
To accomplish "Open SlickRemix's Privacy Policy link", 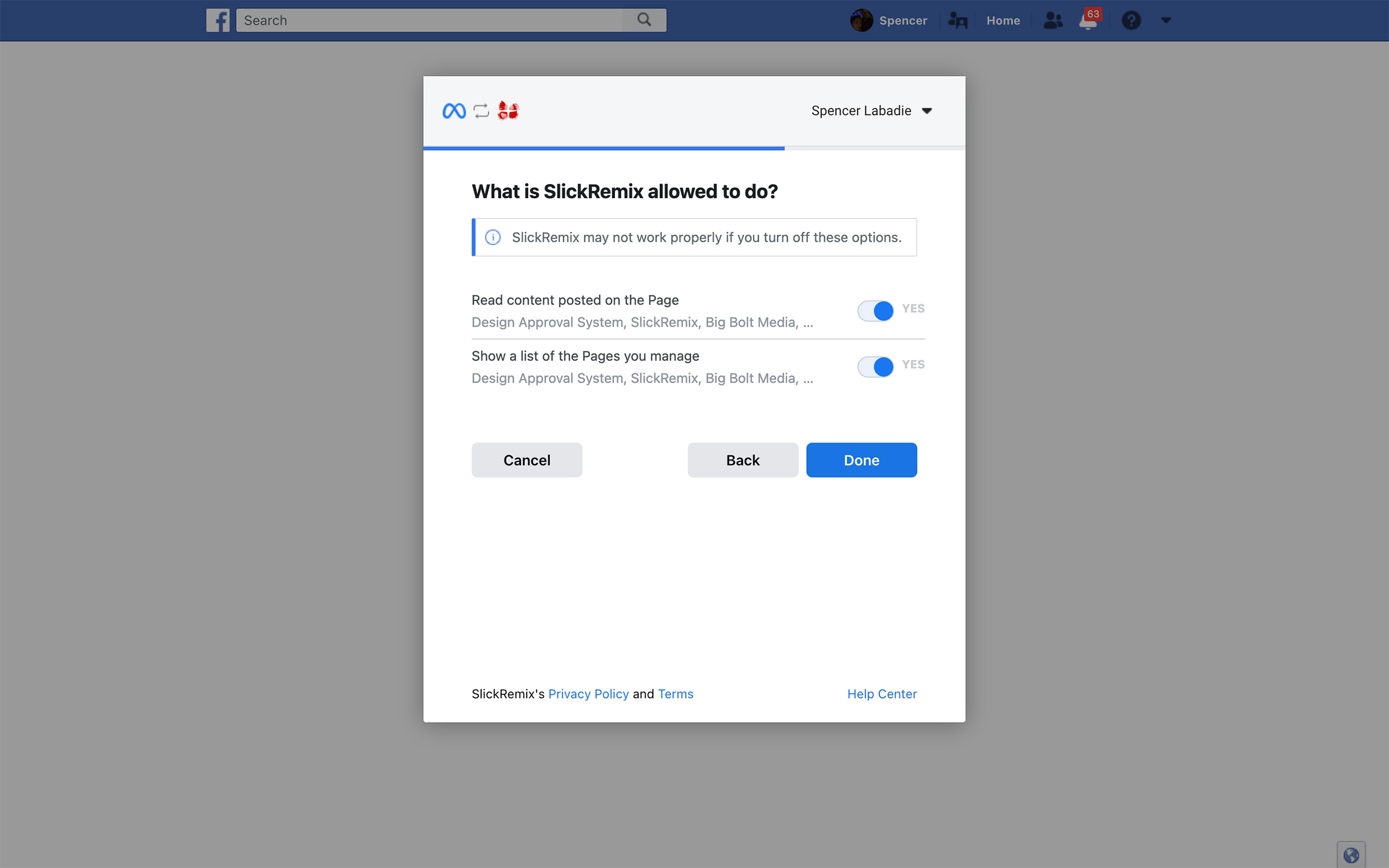I will (588, 694).
